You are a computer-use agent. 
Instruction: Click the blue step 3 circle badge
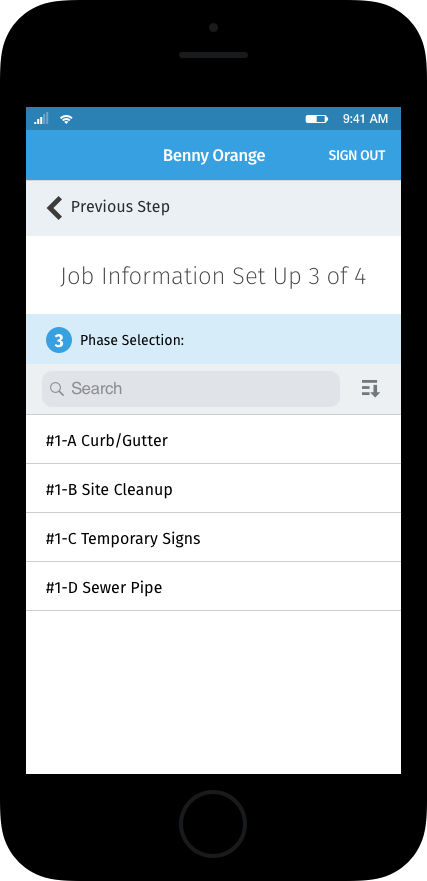coord(59,340)
